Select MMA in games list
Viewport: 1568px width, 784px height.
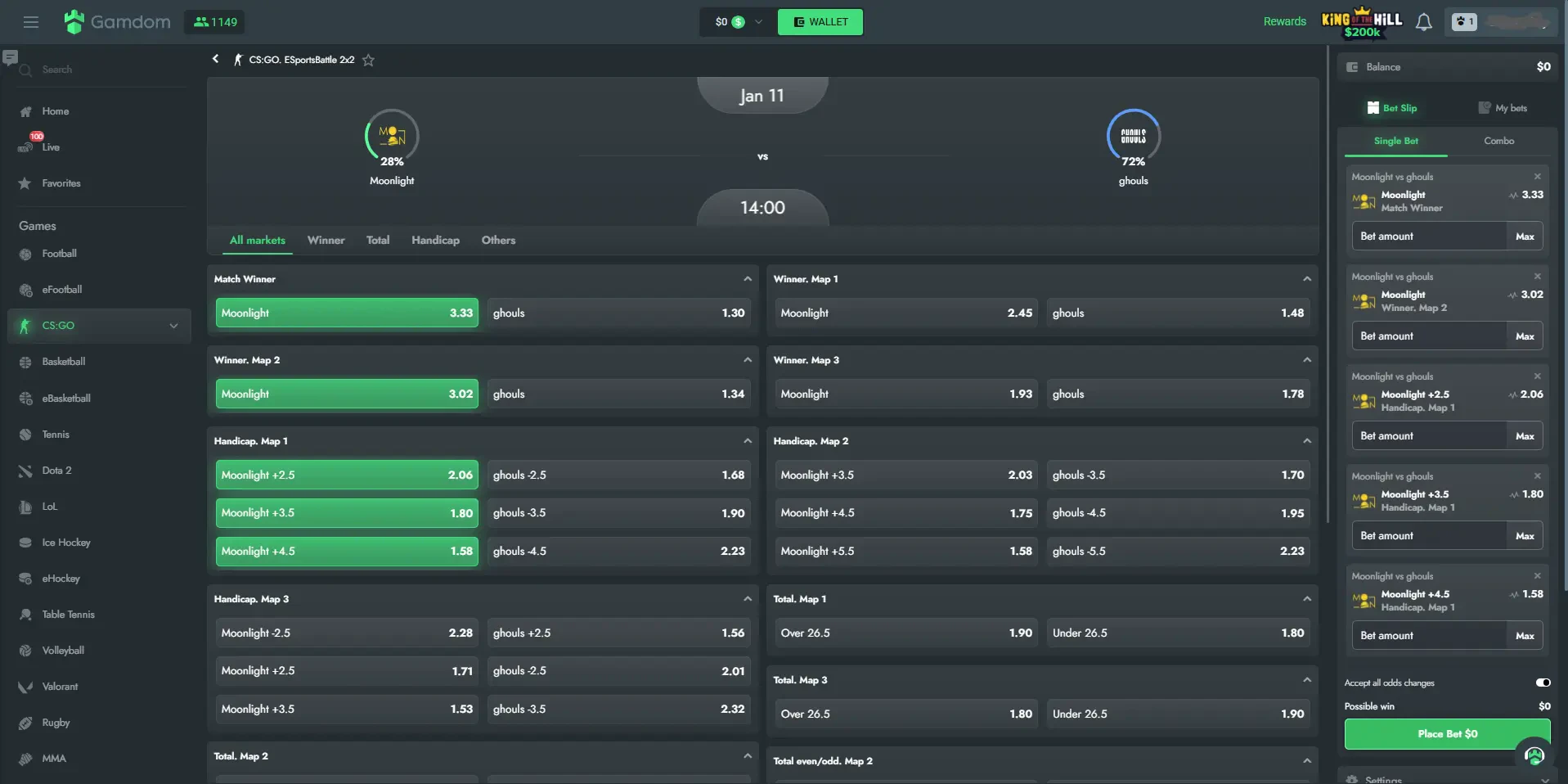tap(54, 759)
